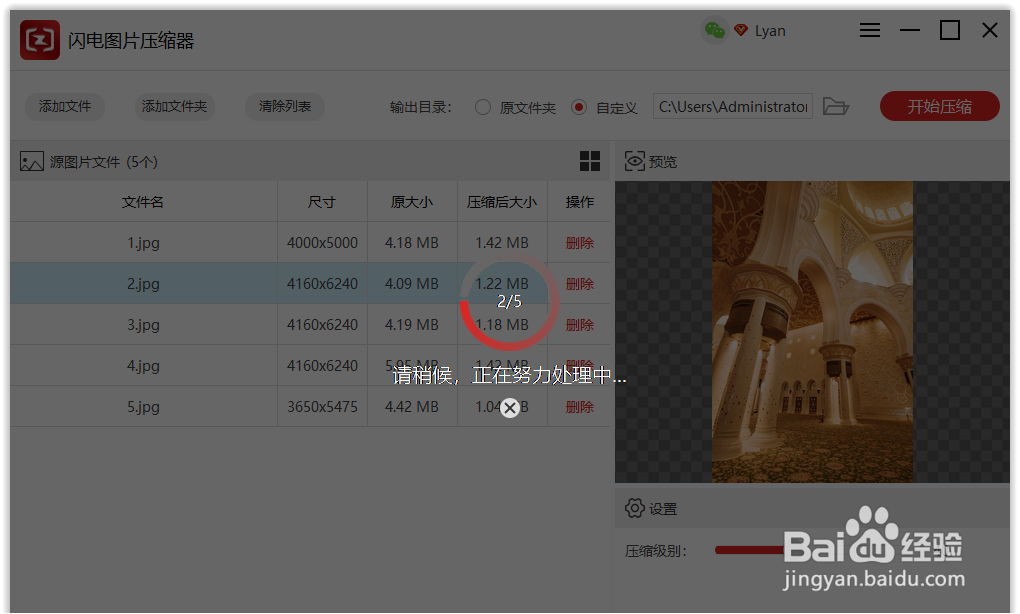The height and width of the screenshot is (614, 1020).
Task: Switch to grid thumbnail view
Action: [x=589, y=161]
